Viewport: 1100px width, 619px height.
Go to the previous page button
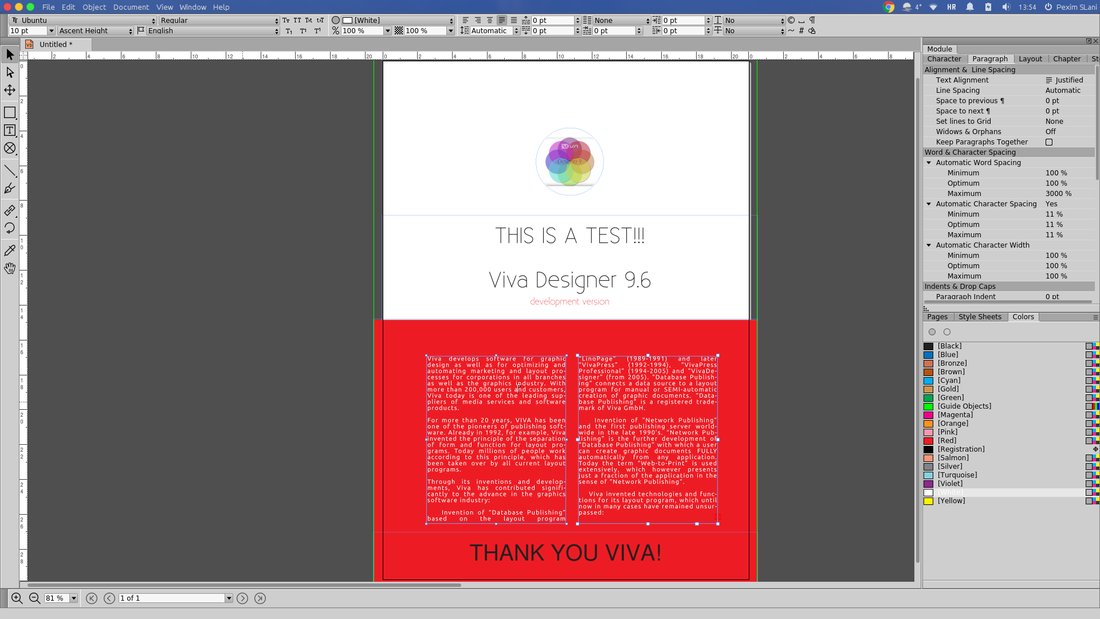(x=109, y=598)
